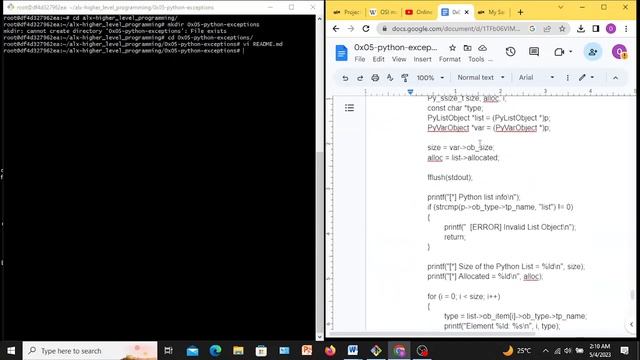Open Windows Start menu
Screen dimensions: 640x360
(11, 351)
